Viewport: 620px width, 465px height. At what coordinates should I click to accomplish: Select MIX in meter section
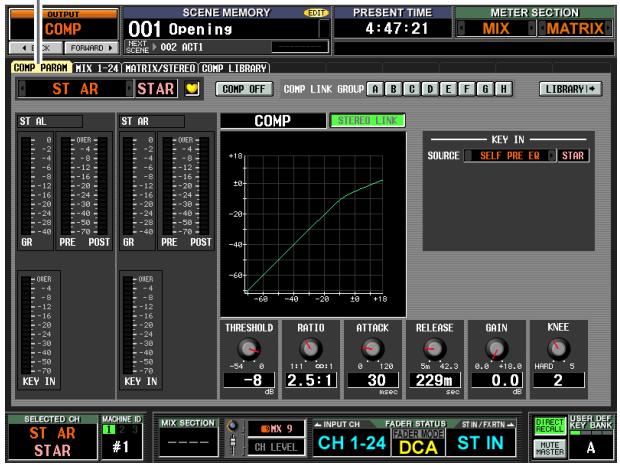point(496,28)
